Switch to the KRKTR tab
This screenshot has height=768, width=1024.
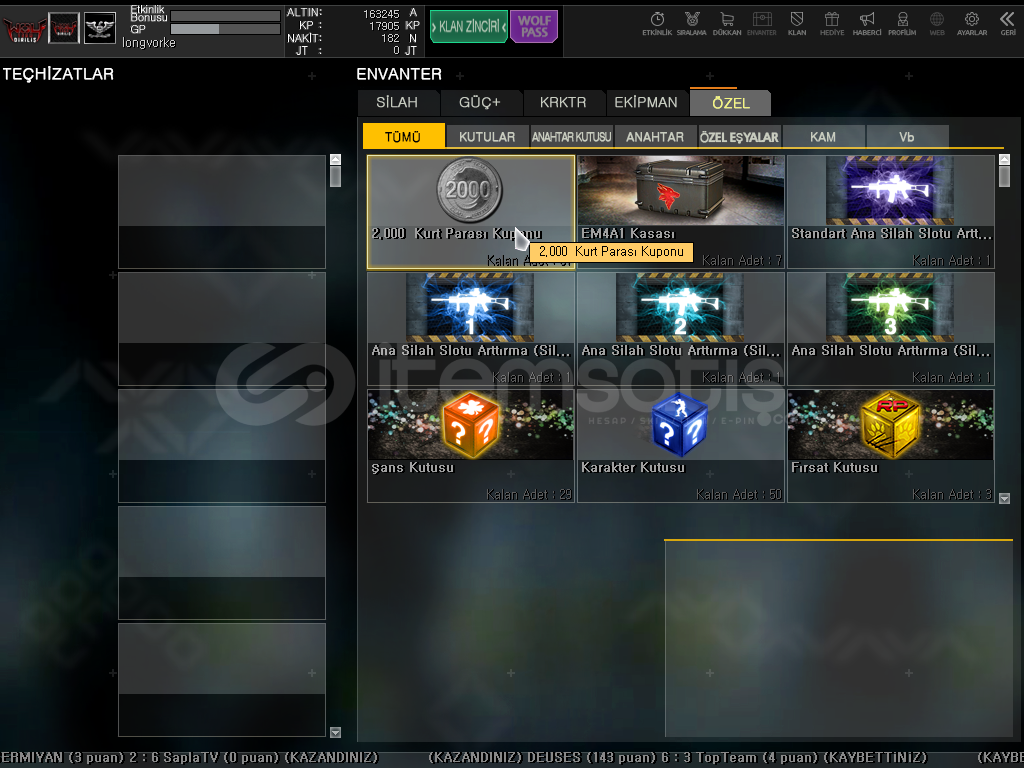[563, 103]
